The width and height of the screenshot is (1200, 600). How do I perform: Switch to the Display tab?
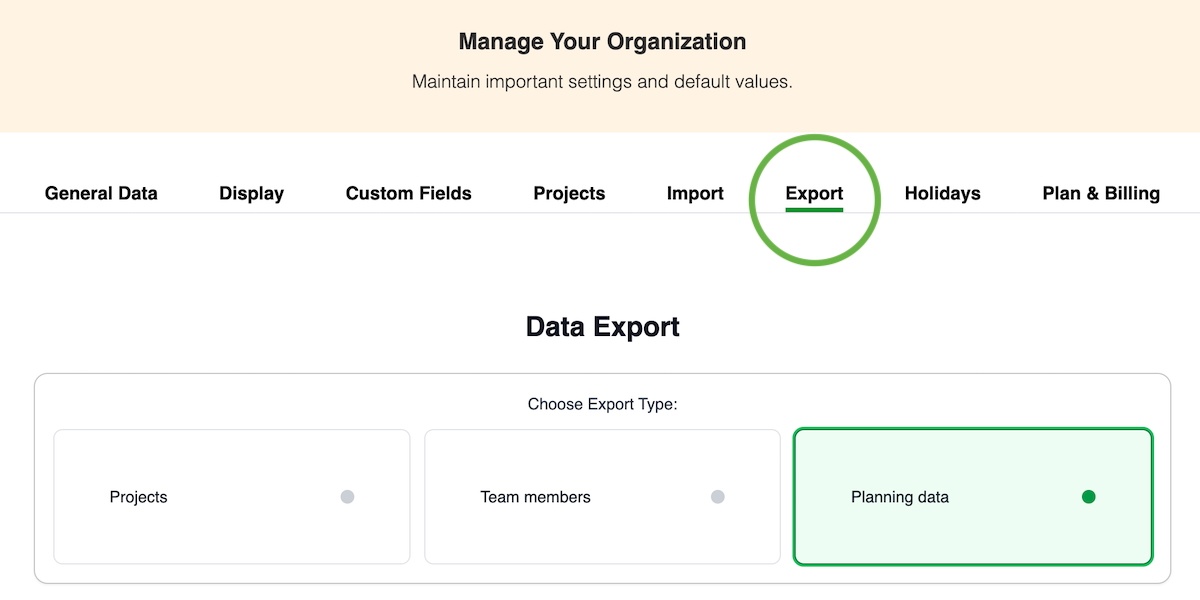coord(251,194)
